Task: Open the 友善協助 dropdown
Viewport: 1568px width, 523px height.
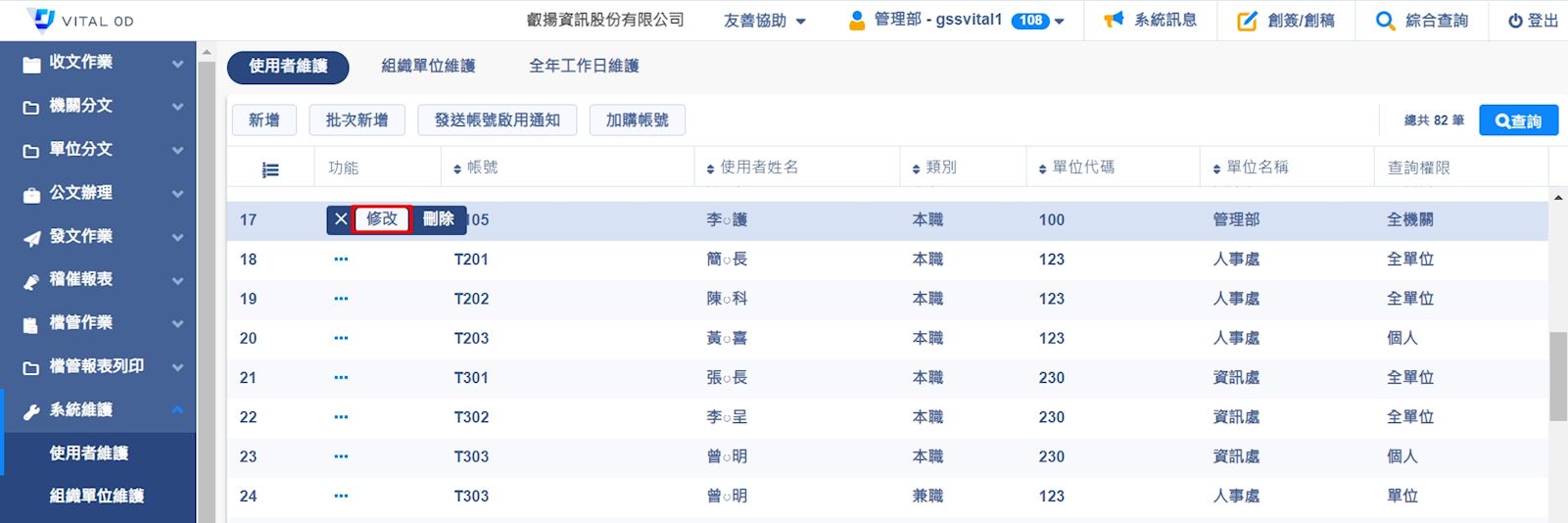Action: (x=764, y=21)
